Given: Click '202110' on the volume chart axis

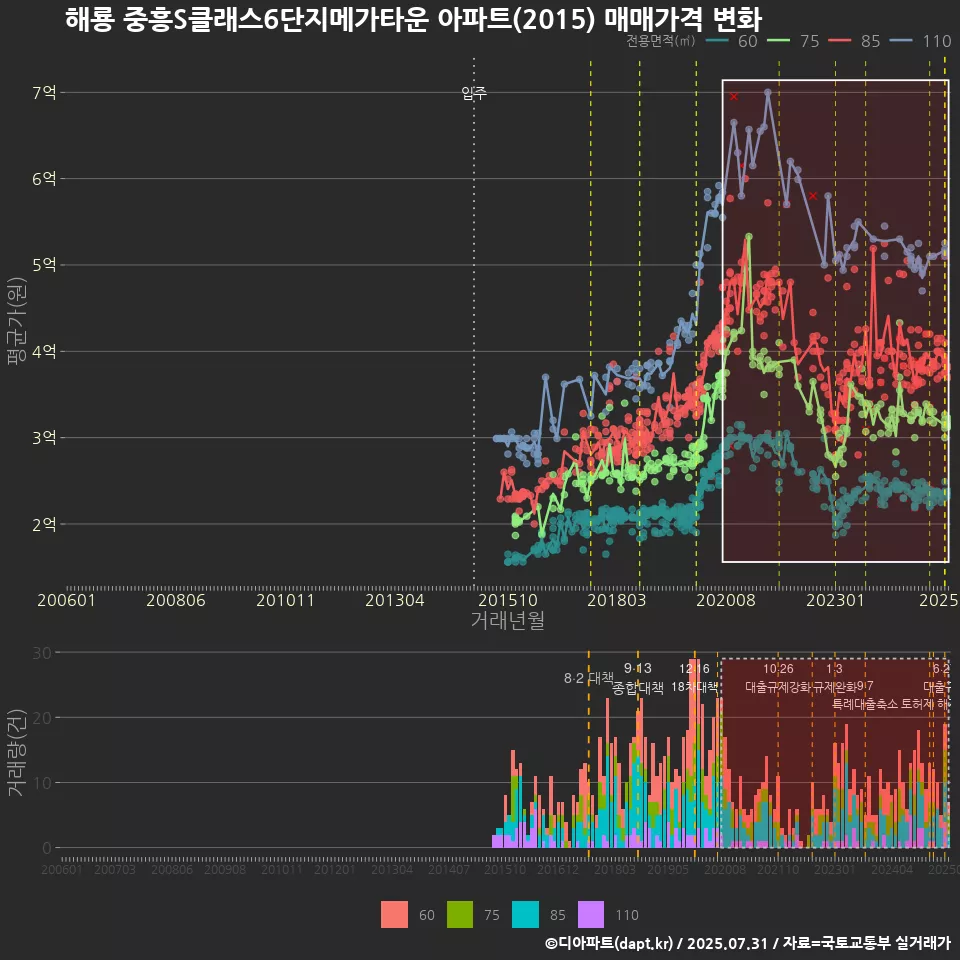Looking at the screenshot, I should coord(778,869).
